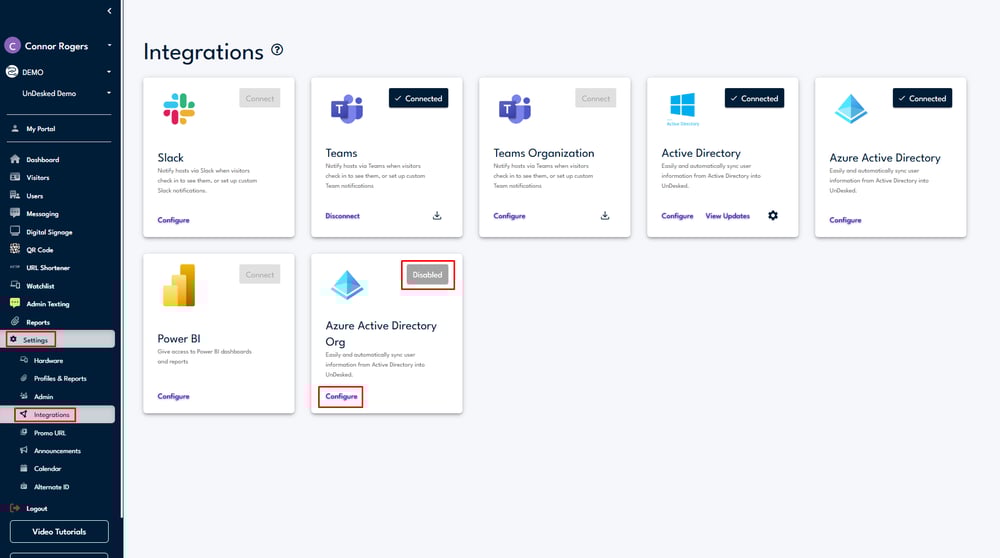This screenshot has height=558, width=1000.
Task: Toggle the Connect badge on the Slack card
Action: point(260,98)
